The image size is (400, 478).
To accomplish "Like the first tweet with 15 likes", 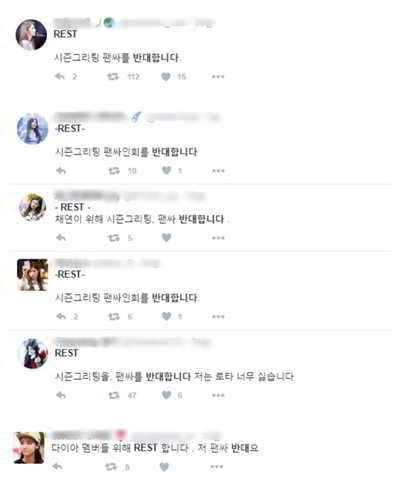I will tap(166, 77).
